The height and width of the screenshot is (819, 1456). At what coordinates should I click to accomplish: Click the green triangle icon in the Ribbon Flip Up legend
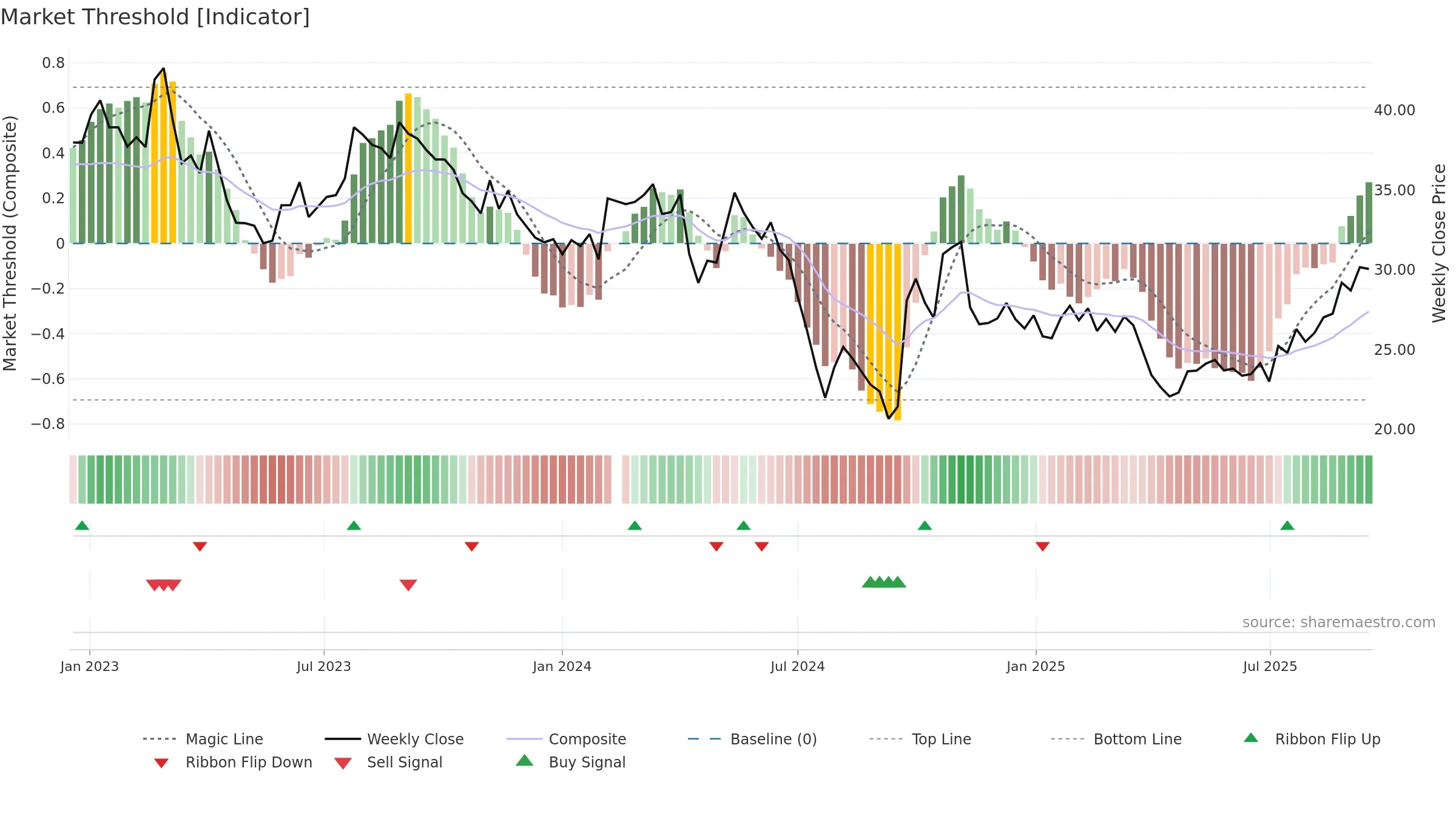tap(1251, 738)
